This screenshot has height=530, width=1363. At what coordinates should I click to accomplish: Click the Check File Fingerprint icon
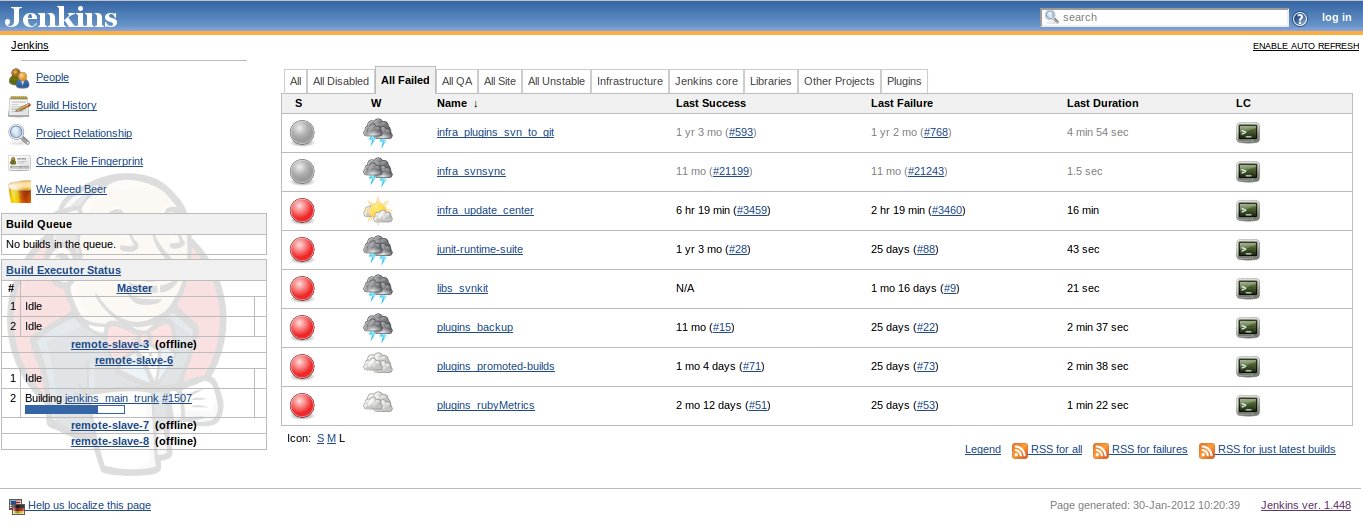tap(19, 162)
